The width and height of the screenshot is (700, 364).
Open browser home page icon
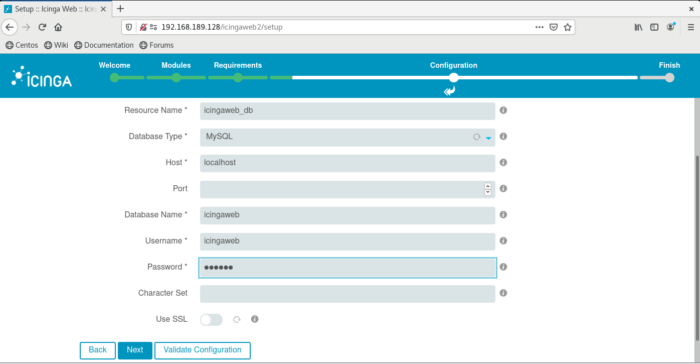tap(58, 27)
